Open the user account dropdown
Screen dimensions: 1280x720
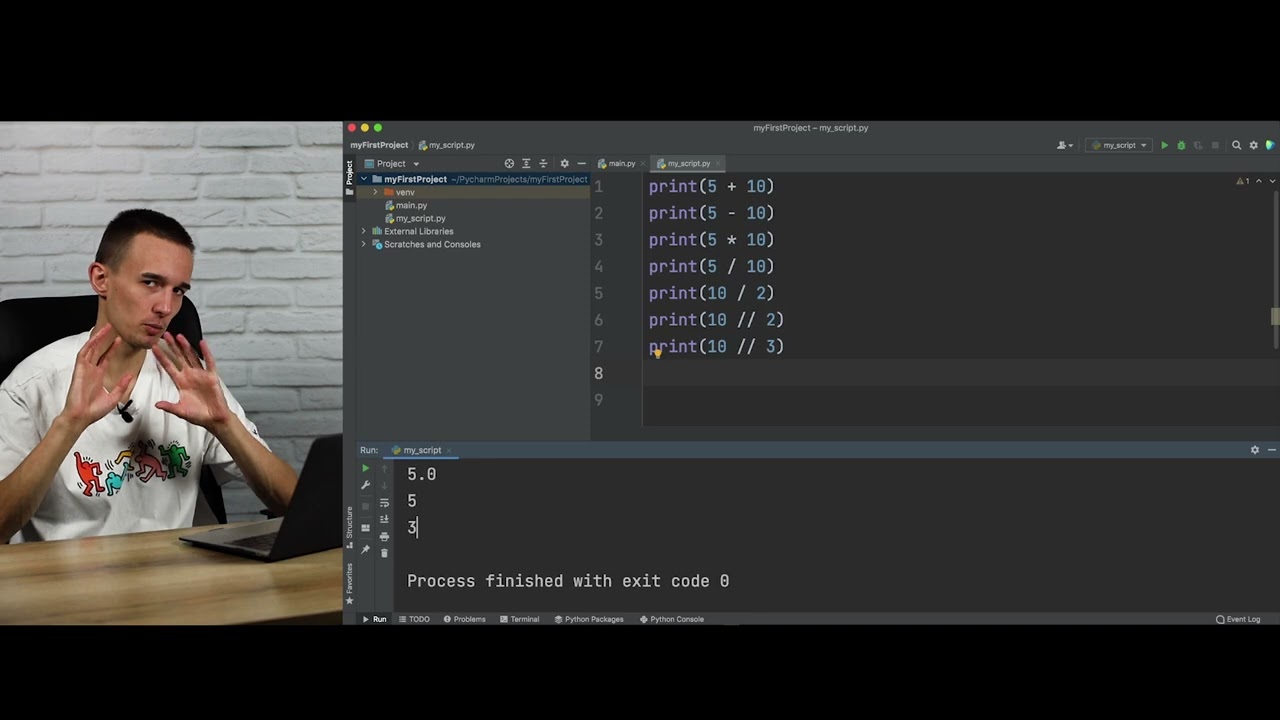click(x=1065, y=145)
